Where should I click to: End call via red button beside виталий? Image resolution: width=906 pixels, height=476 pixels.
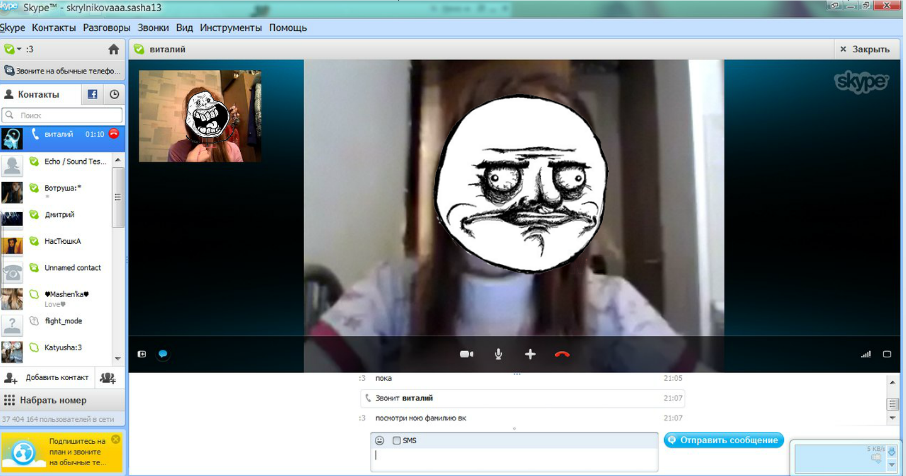pos(114,134)
